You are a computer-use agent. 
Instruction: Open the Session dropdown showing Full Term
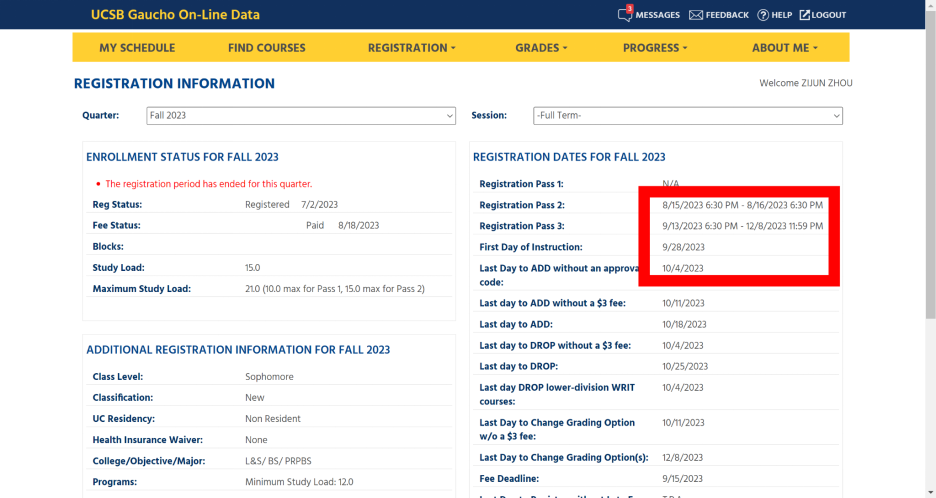688,115
